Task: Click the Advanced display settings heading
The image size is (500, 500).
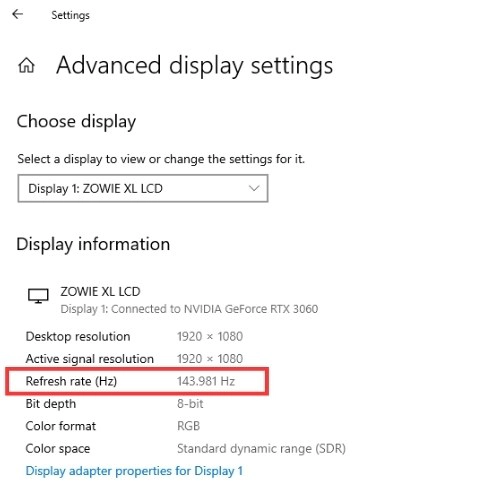Action: click(194, 65)
